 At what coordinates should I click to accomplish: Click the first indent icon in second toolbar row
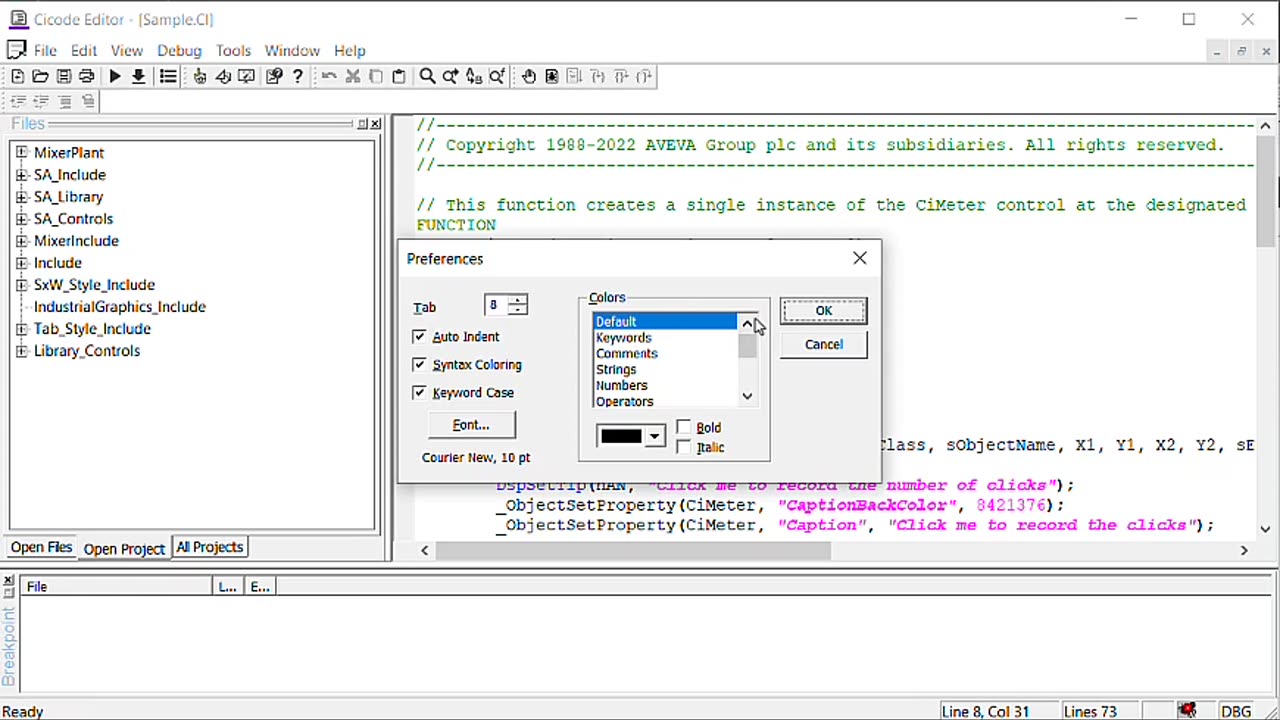tap(18, 101)
